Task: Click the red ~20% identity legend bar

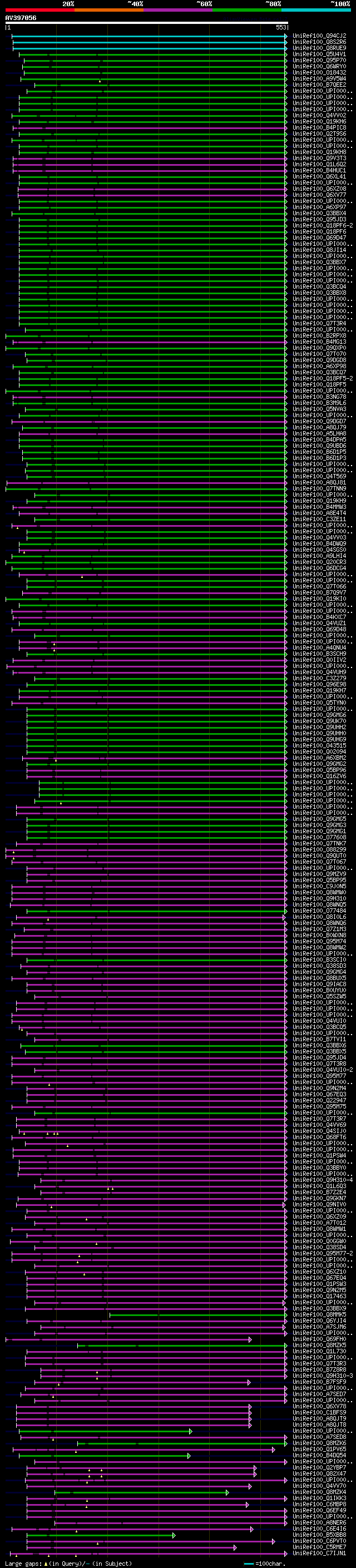Action: pos(39,10)
